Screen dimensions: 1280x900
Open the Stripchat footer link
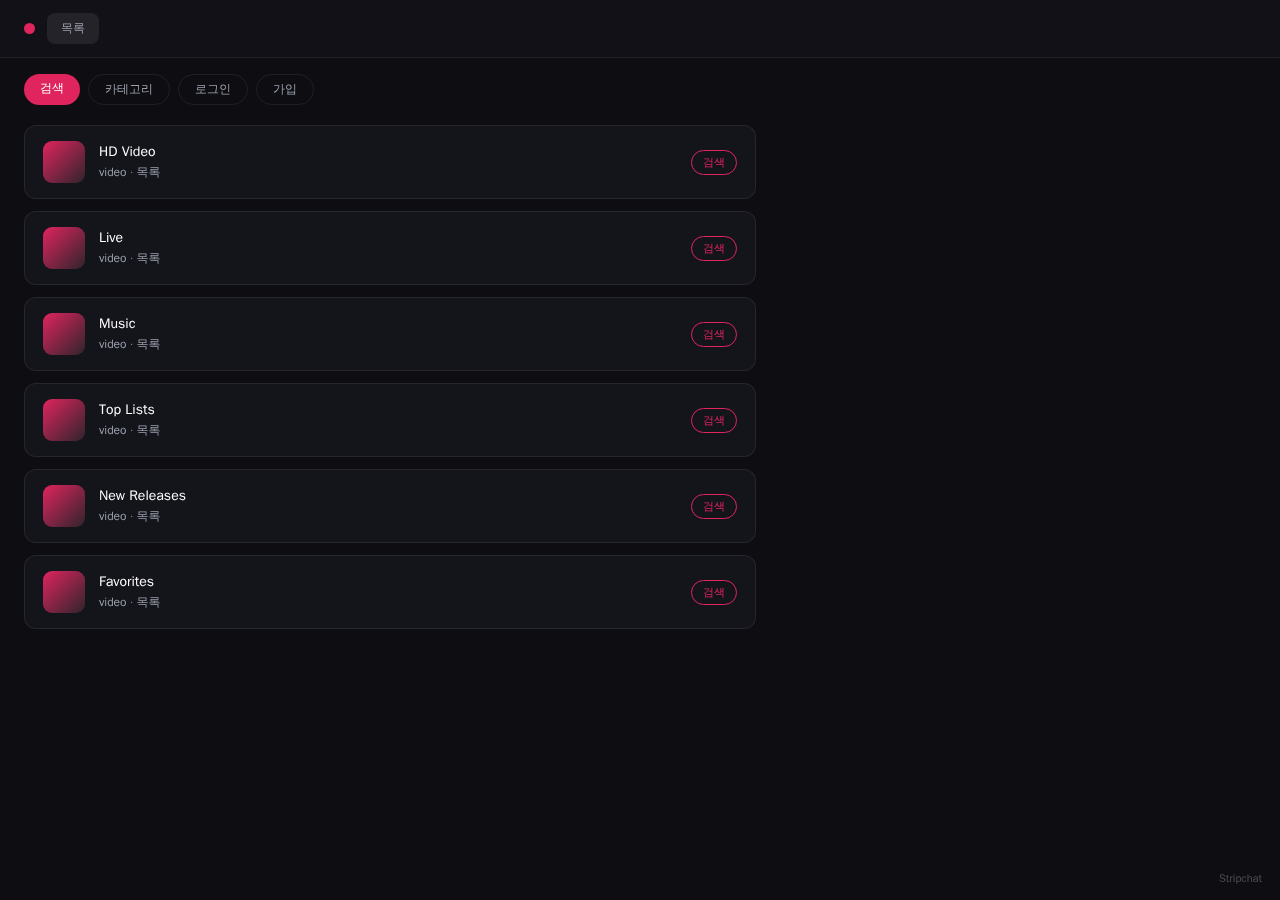click(x=1240, y=878)
